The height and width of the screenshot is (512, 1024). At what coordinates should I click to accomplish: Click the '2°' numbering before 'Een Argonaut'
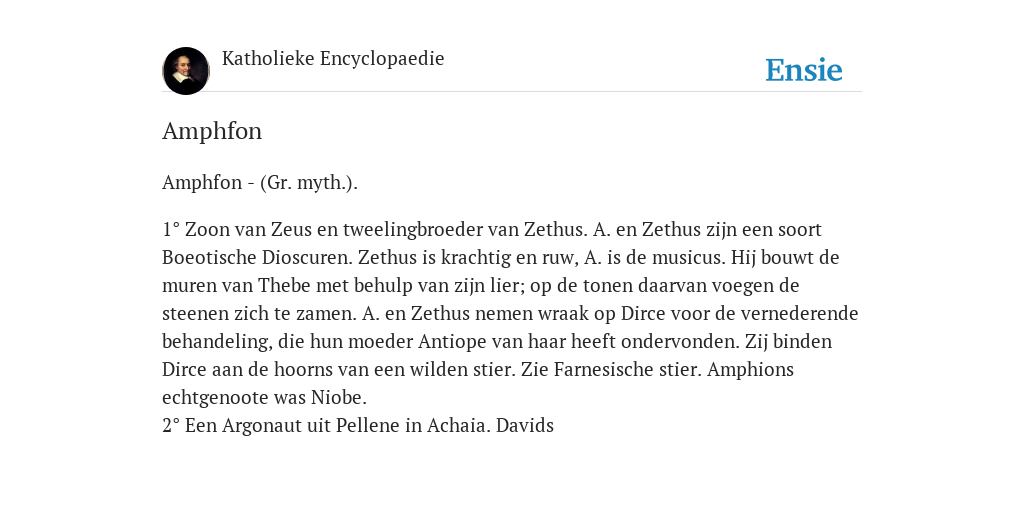tap(171, 426)
